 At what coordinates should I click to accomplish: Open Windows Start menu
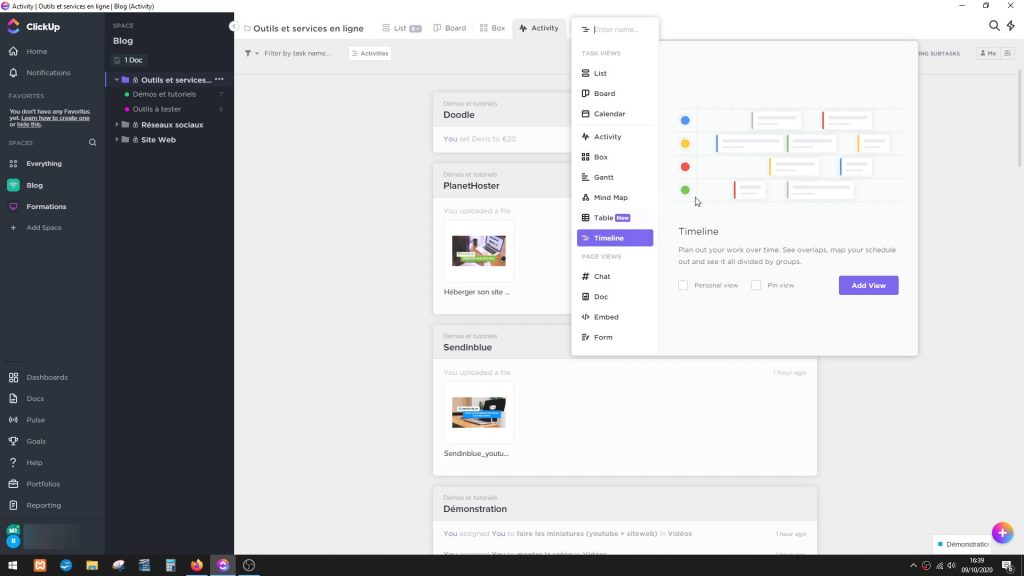(x=12, y=565)
